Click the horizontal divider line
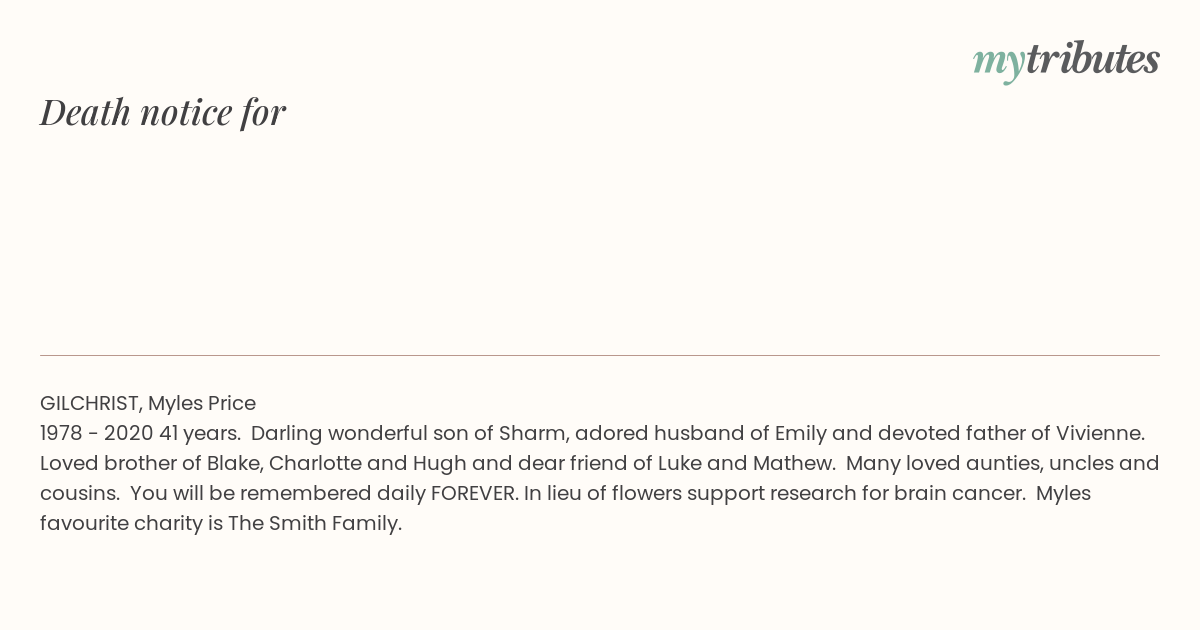 coord(600,355)
